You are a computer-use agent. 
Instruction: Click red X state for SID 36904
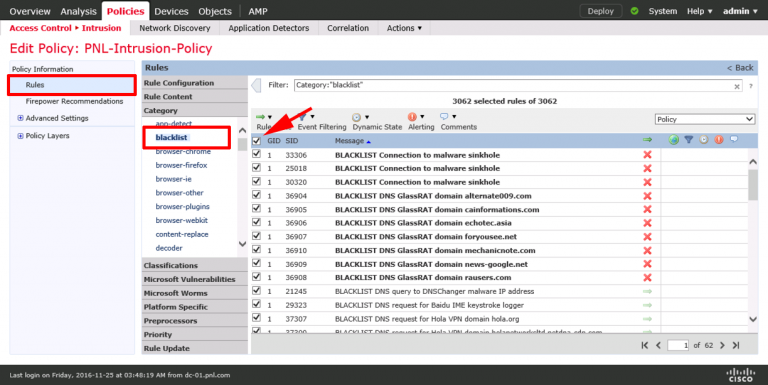(648, 196)
